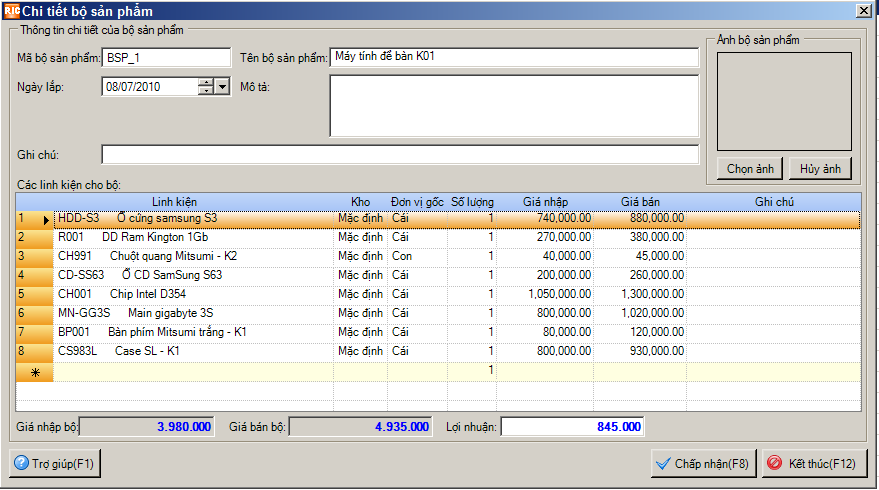Click Giá nhập cell 1,050,000.00
Image resolution: width=879 pixels, height=490 pixels.
[545, 294]
